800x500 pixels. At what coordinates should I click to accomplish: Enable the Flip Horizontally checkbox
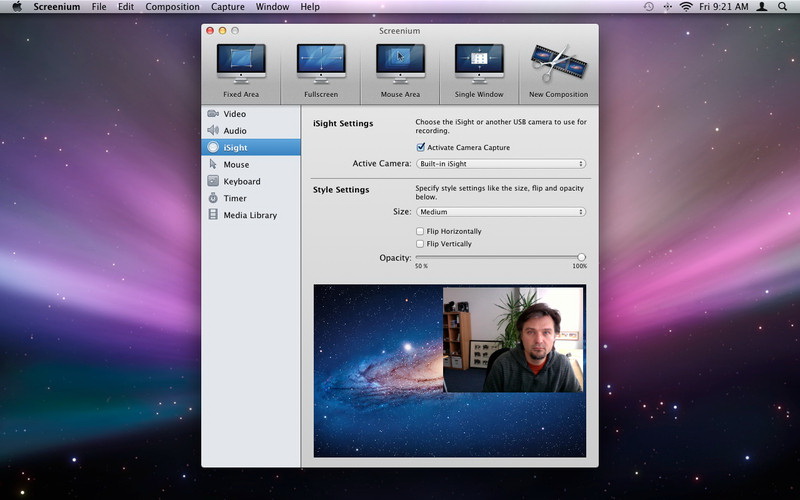pos(420,231)
